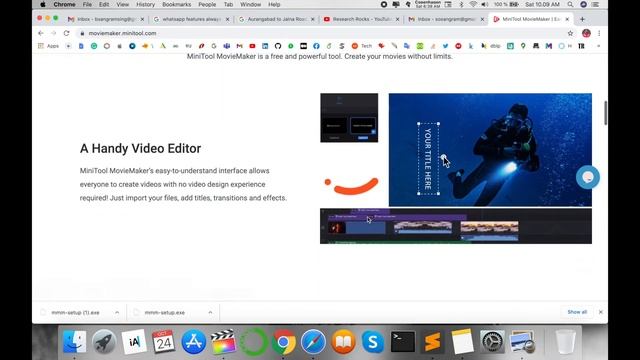
Task: Open the blue chat bubble widget
Action: (x=588, y=177)
